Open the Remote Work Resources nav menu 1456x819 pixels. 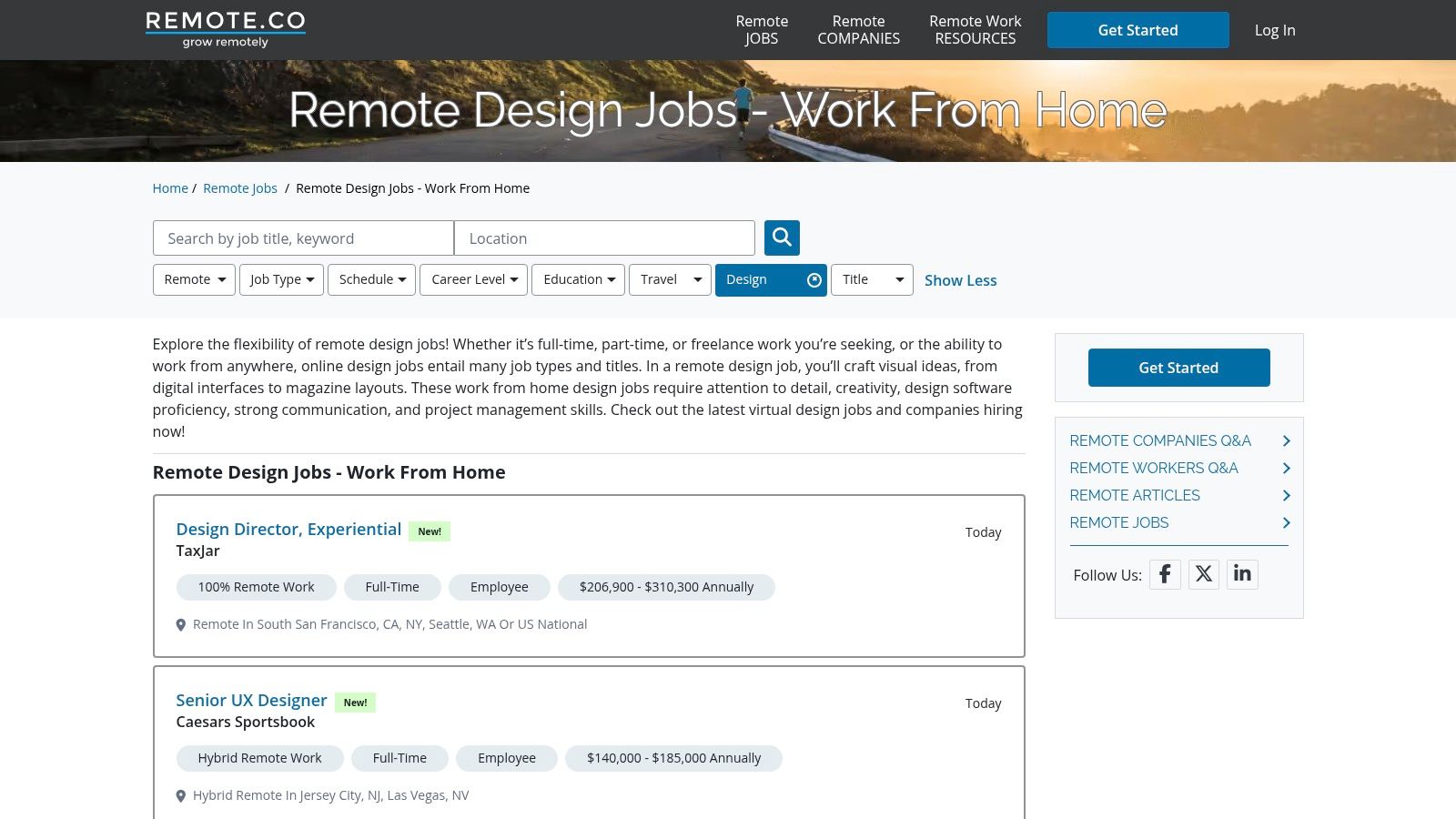point(975,30)
